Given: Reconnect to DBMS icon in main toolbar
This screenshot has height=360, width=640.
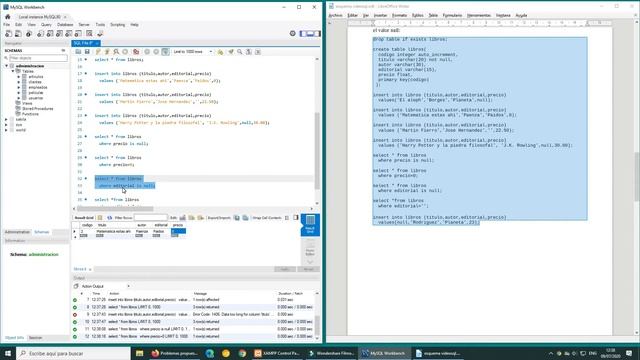Looking at the screenshot, I should click(x=100, y=33).
